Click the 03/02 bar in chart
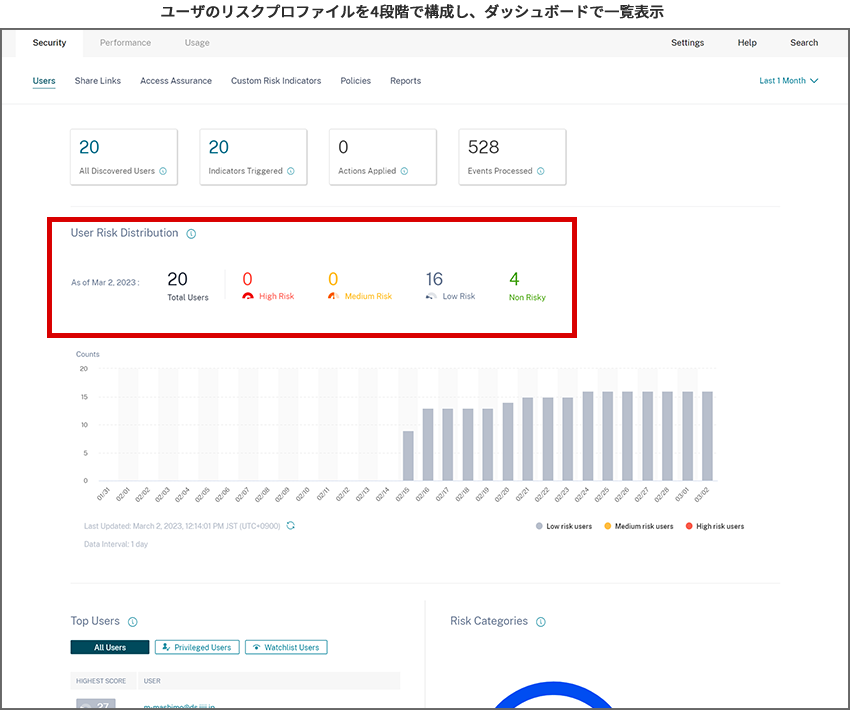 click(706, 436)
